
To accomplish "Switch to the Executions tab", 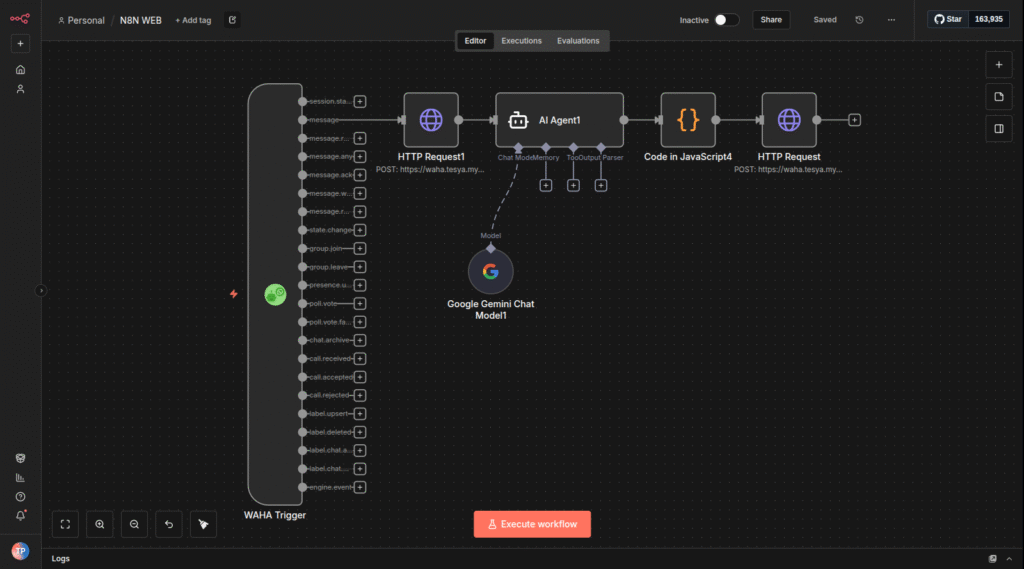I will 521,41.
